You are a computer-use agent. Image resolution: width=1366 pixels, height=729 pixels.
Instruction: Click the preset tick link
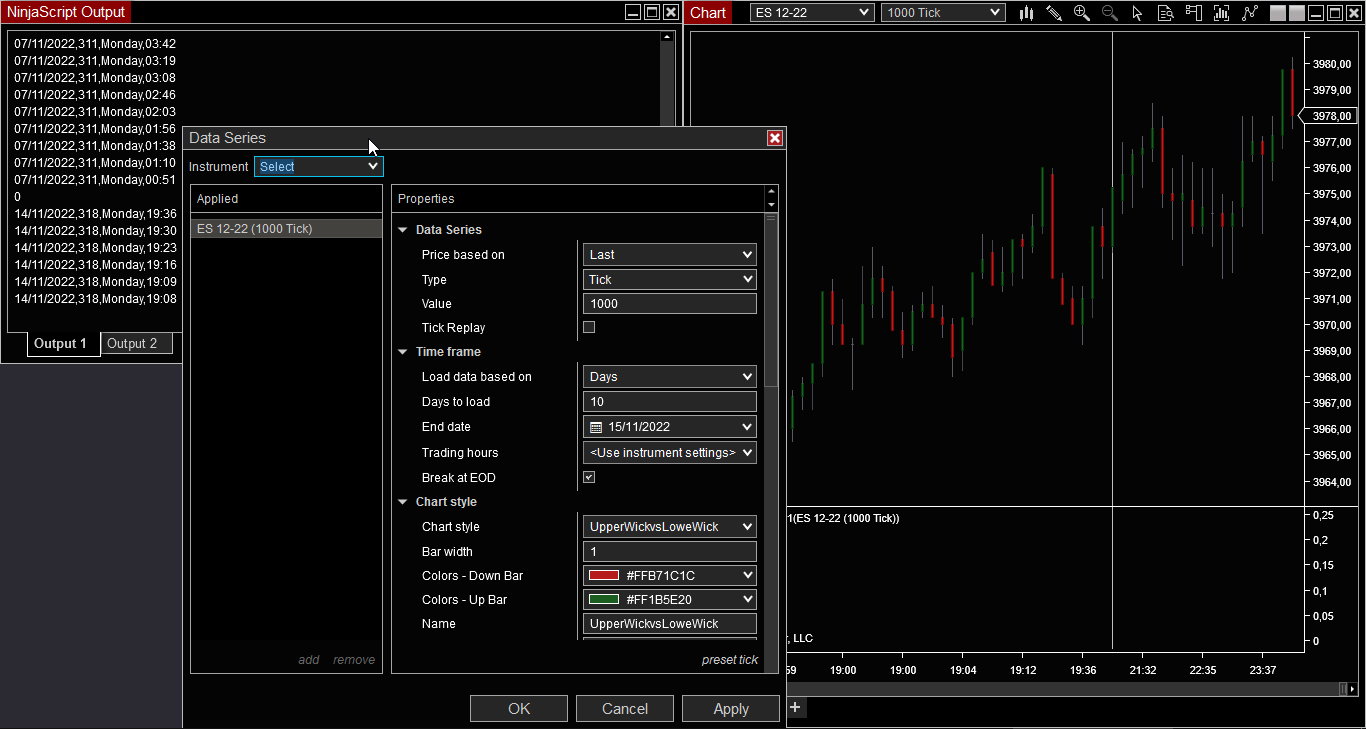tap(730, 660)
